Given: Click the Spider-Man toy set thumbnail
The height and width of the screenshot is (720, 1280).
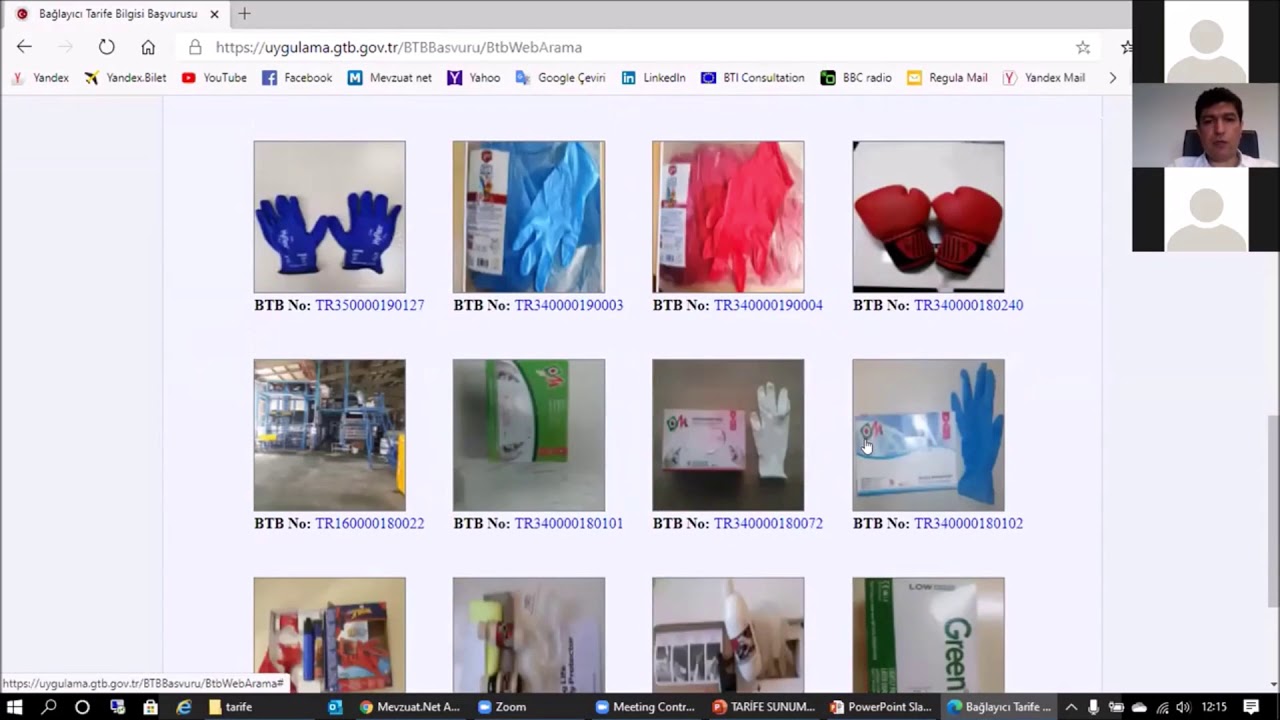Looking at the screenshot, I should [329, 634].
